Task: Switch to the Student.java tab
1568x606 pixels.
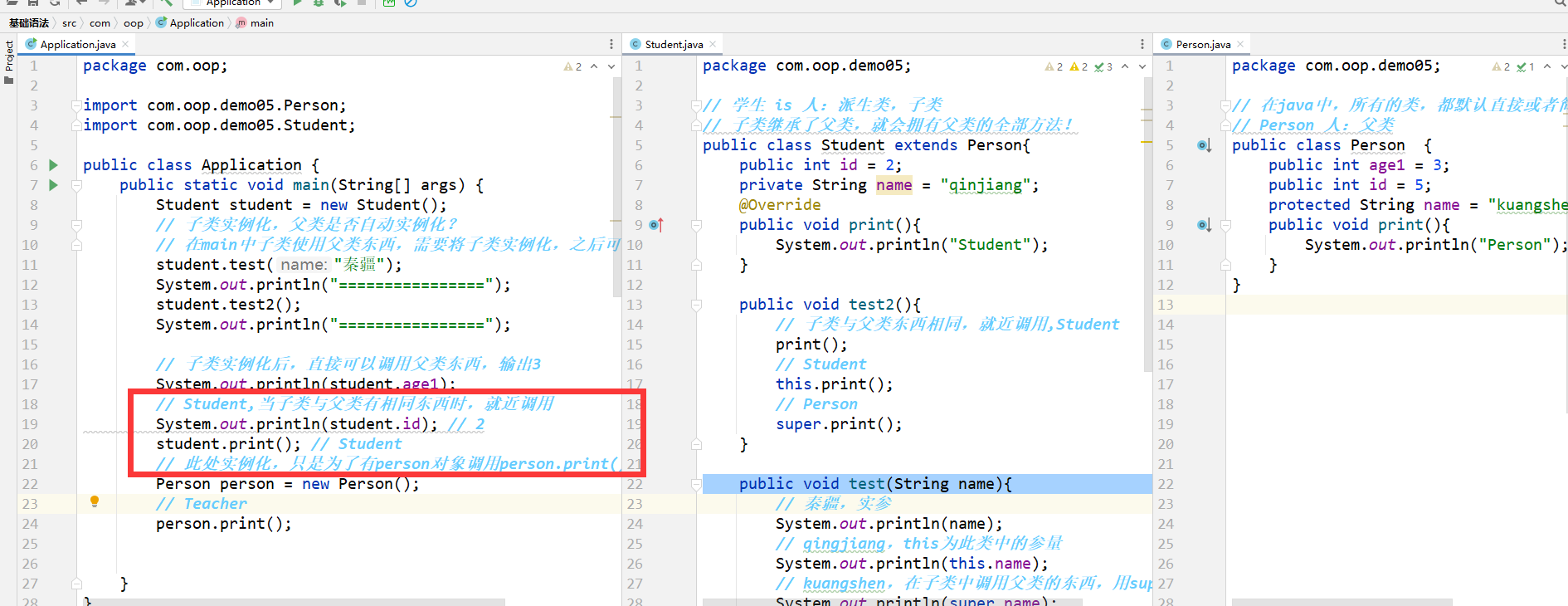Action: (674, 44)
